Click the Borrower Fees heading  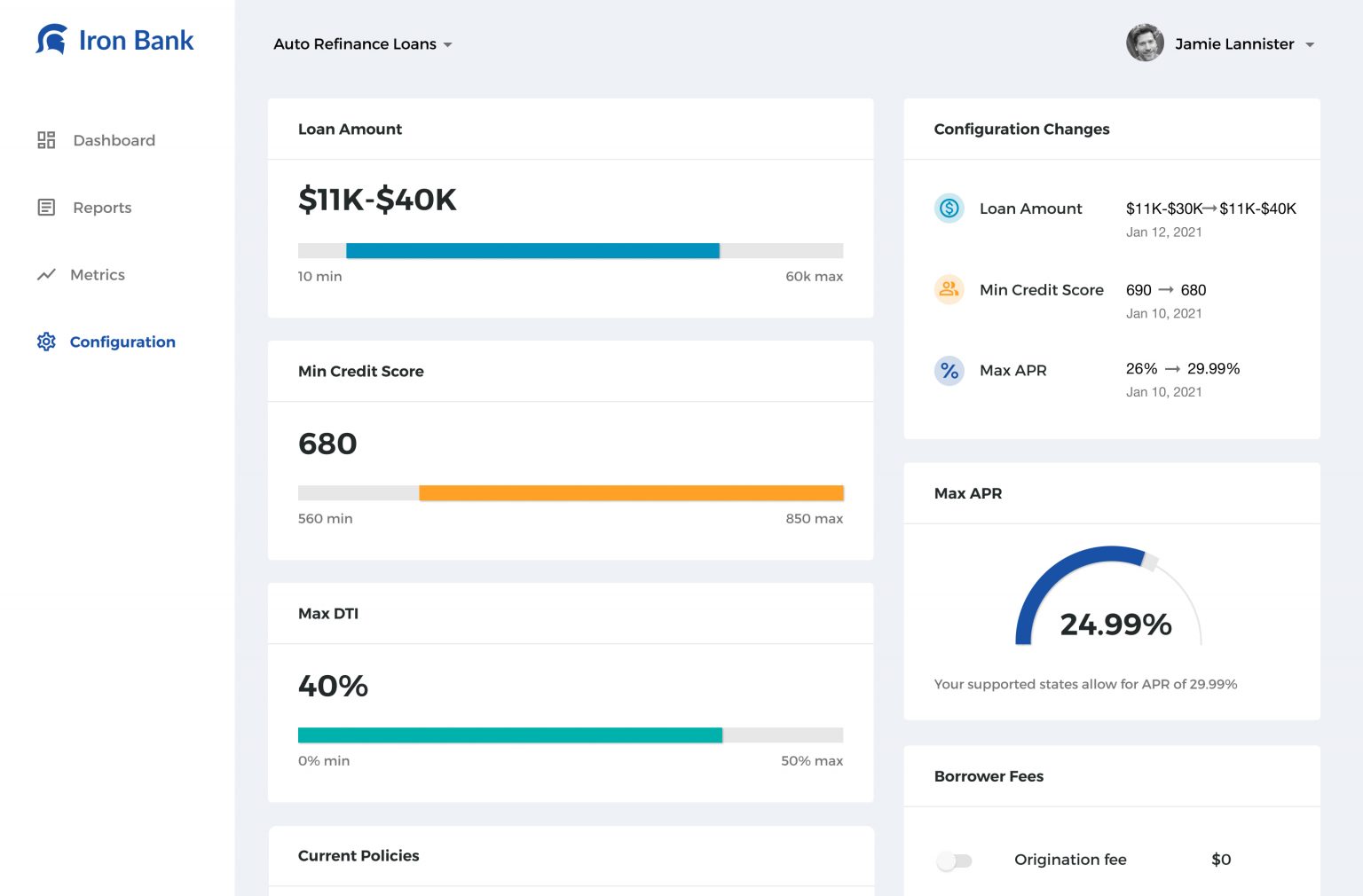pos(989,776)
